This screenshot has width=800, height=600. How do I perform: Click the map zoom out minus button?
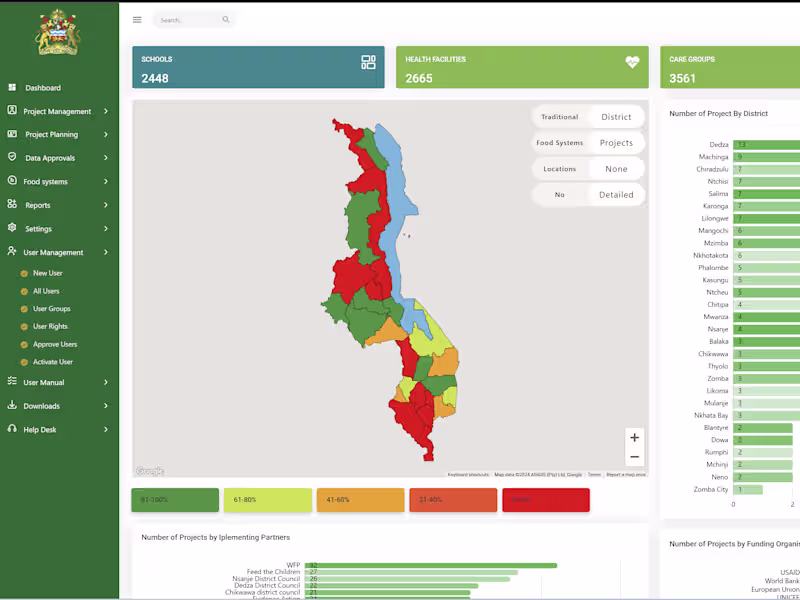[634, 457]
